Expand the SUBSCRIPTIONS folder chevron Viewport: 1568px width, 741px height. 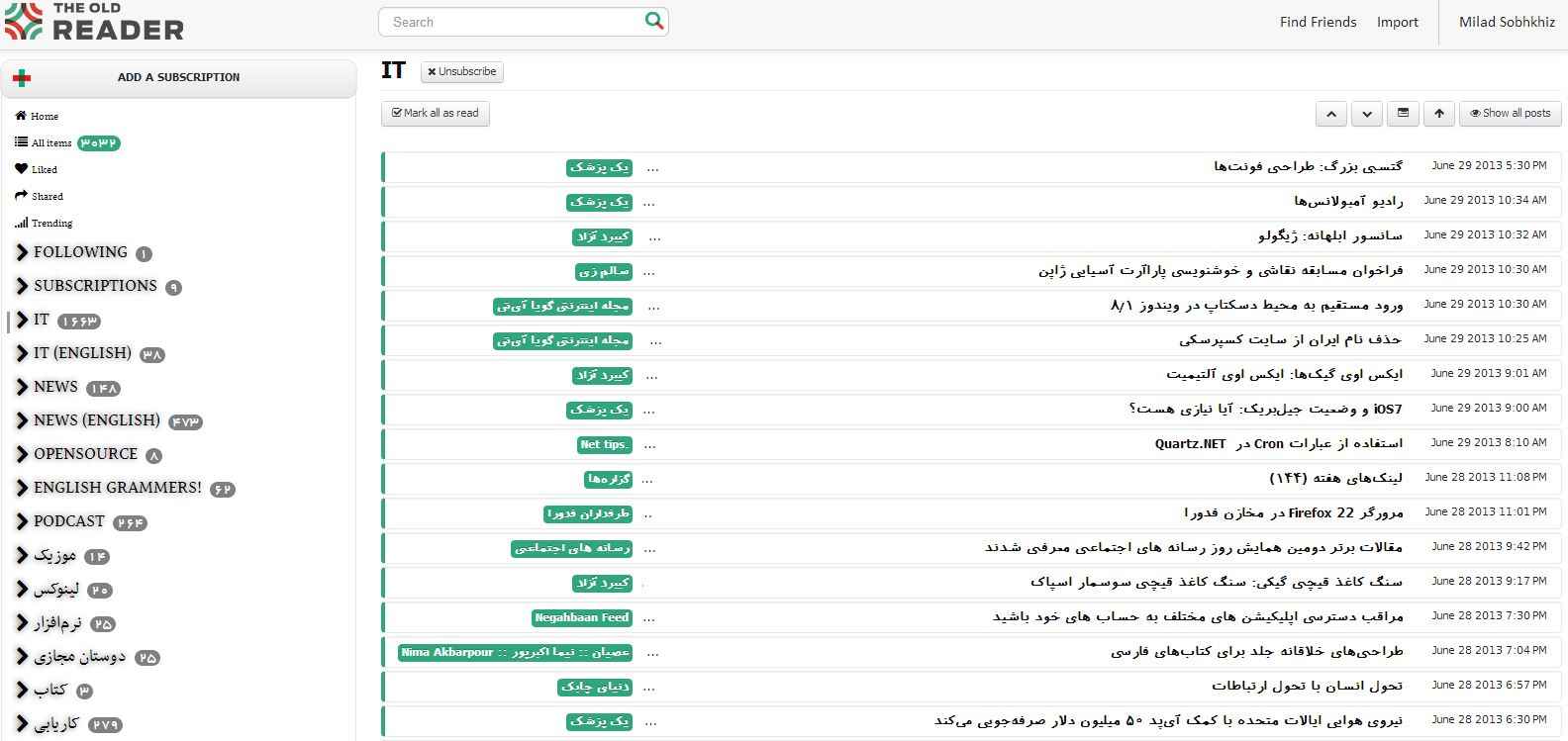[x=22, y=286]
